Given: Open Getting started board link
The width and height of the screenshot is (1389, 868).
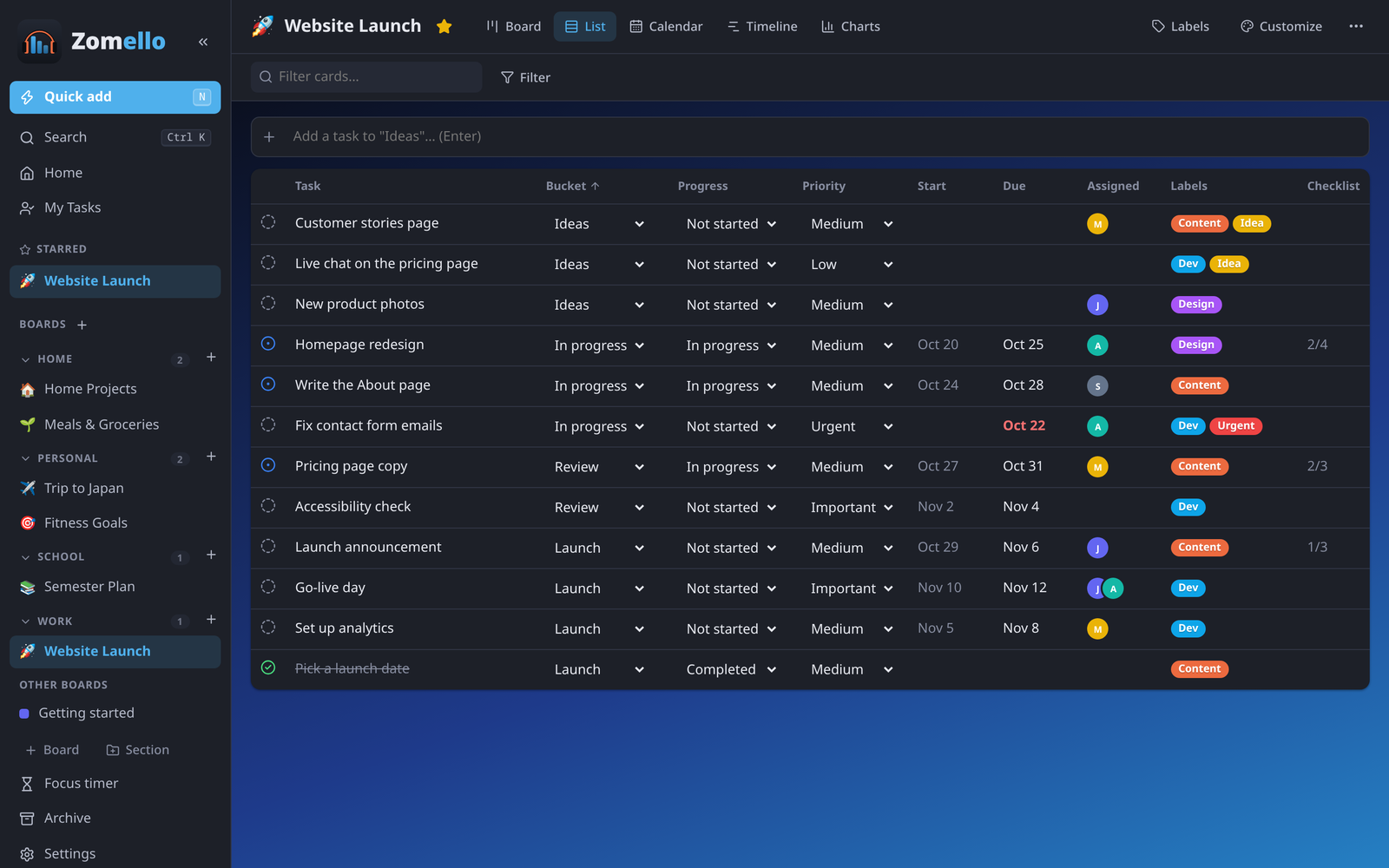Looking at the screenshot, I should pyautogui.click(x=115, y=713).
